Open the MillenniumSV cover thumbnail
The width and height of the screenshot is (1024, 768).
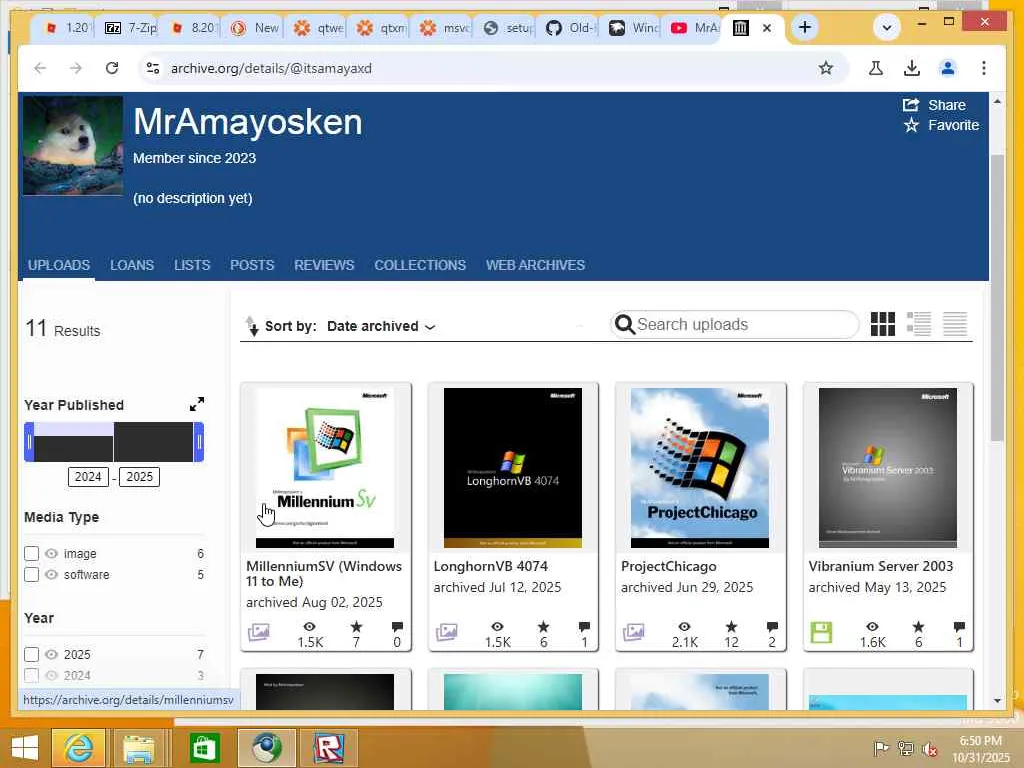[x=325, y=468]
